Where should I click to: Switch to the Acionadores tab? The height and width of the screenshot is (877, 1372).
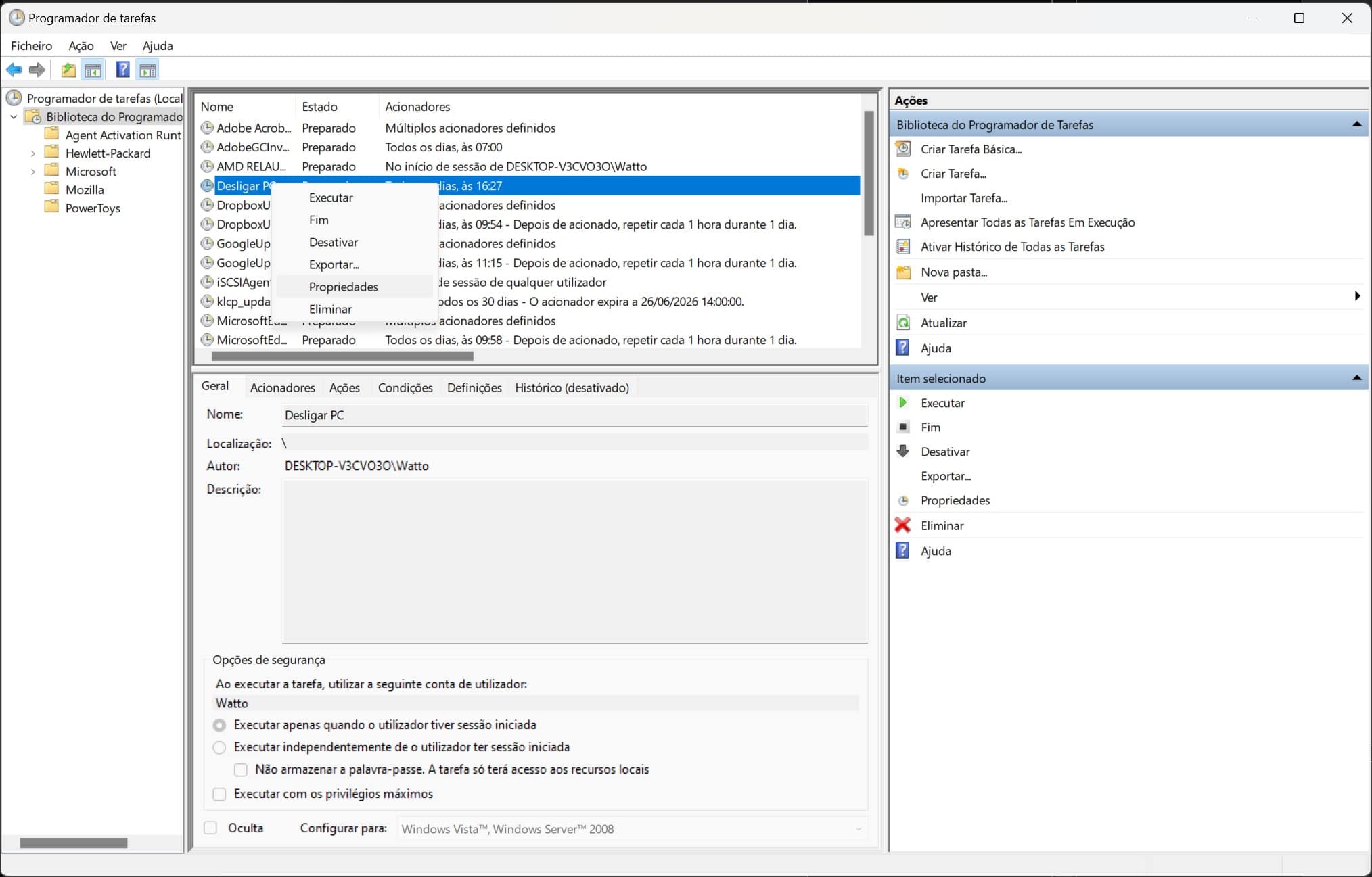click(282, 387)
